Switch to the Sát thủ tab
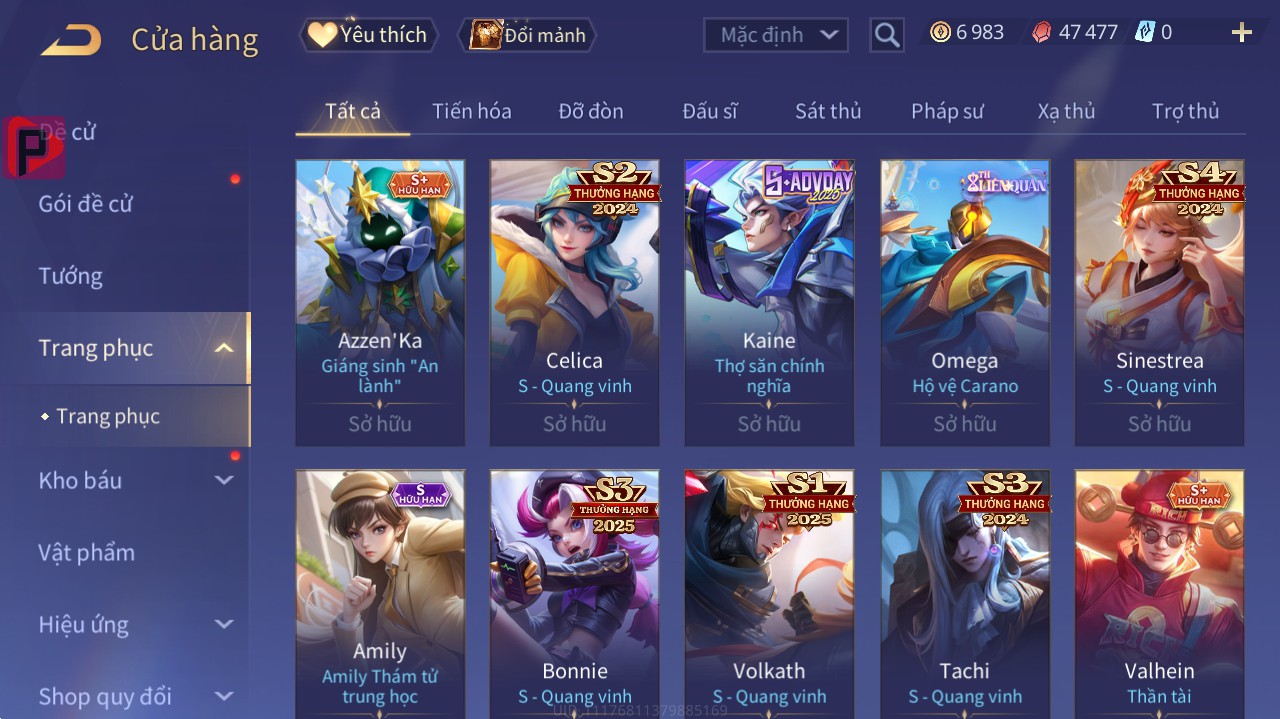Screen dimensions: 1280x719 pyautogui.click(x=828, y=111)
